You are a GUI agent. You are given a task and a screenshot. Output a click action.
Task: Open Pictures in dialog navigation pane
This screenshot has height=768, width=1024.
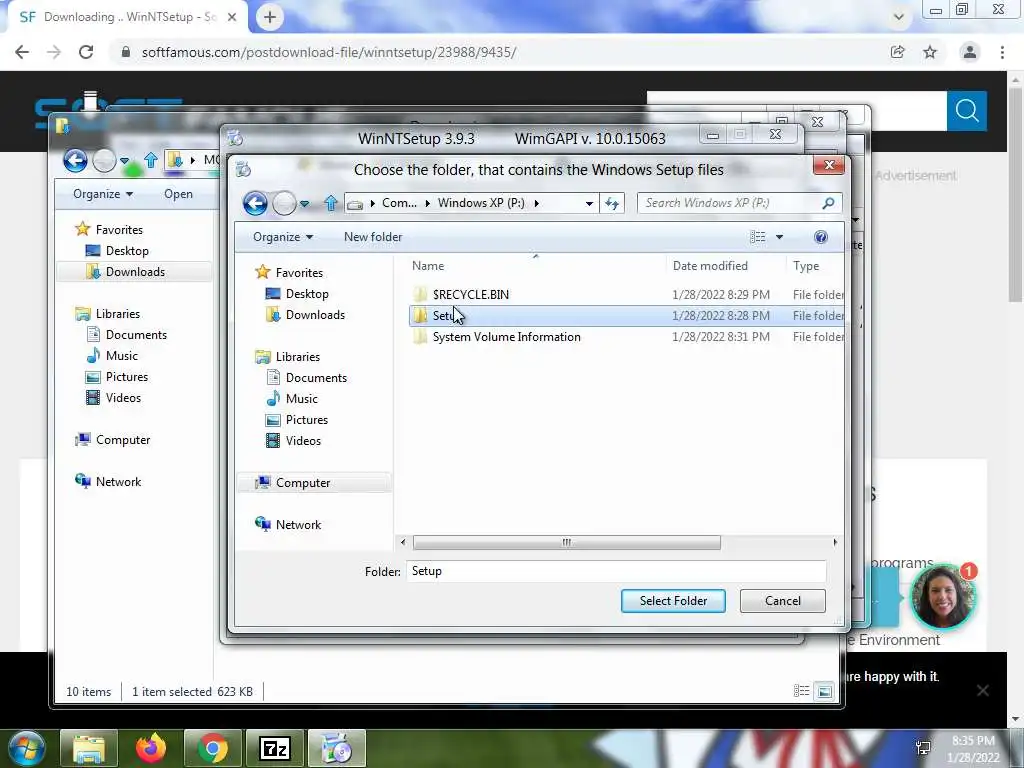(306, 419)
